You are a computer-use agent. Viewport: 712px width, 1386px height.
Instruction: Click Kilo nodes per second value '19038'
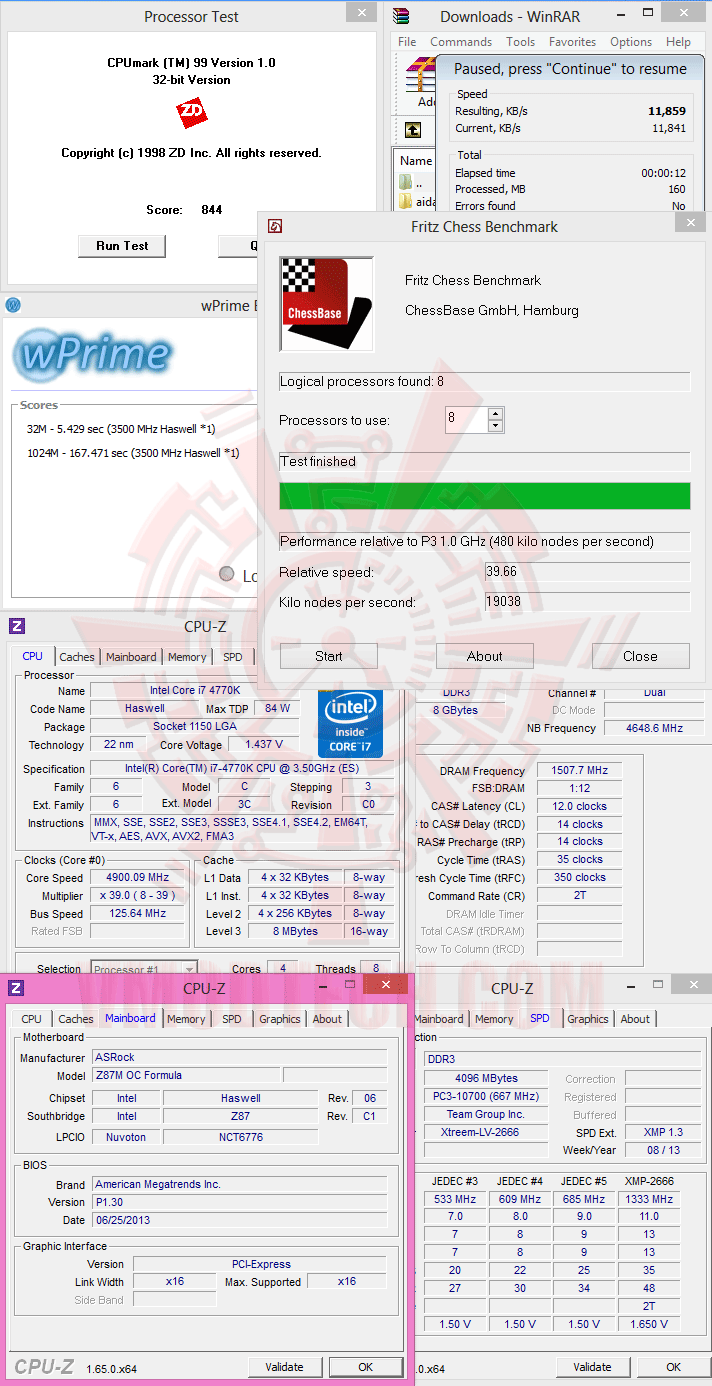tap(587, 602)
